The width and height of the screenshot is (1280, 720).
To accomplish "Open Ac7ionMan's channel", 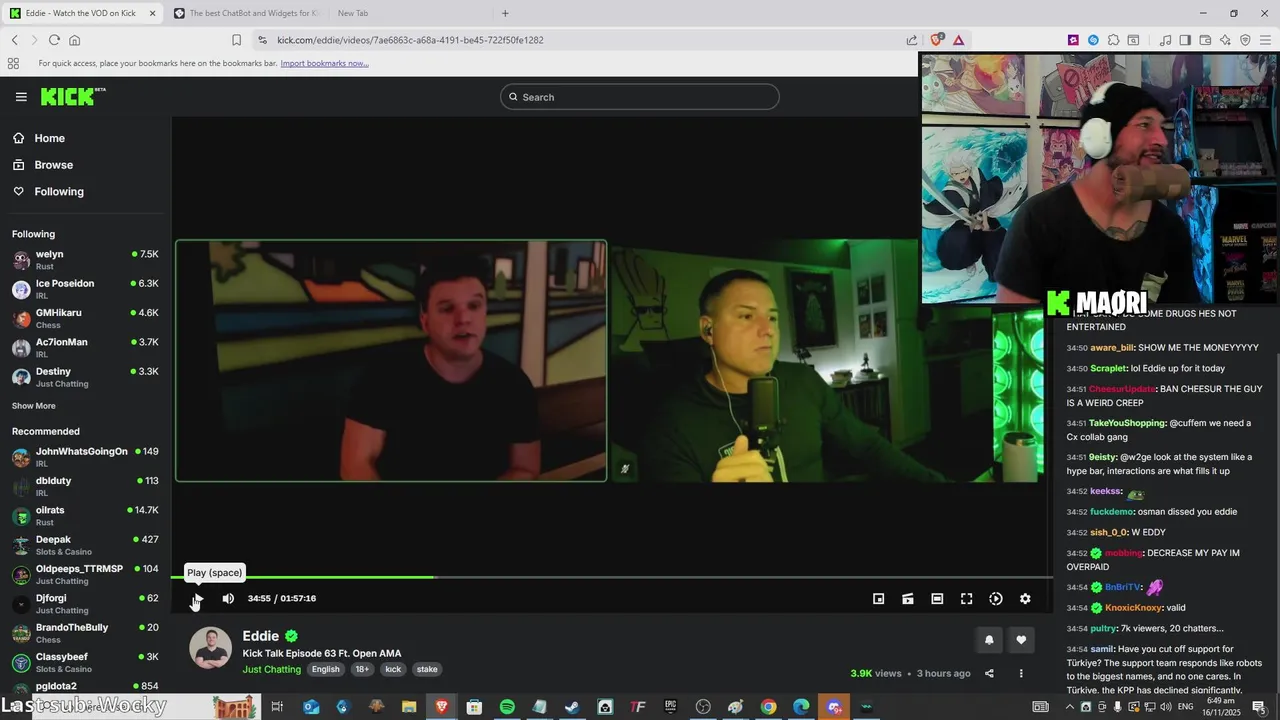I will [x=85, y=348].
